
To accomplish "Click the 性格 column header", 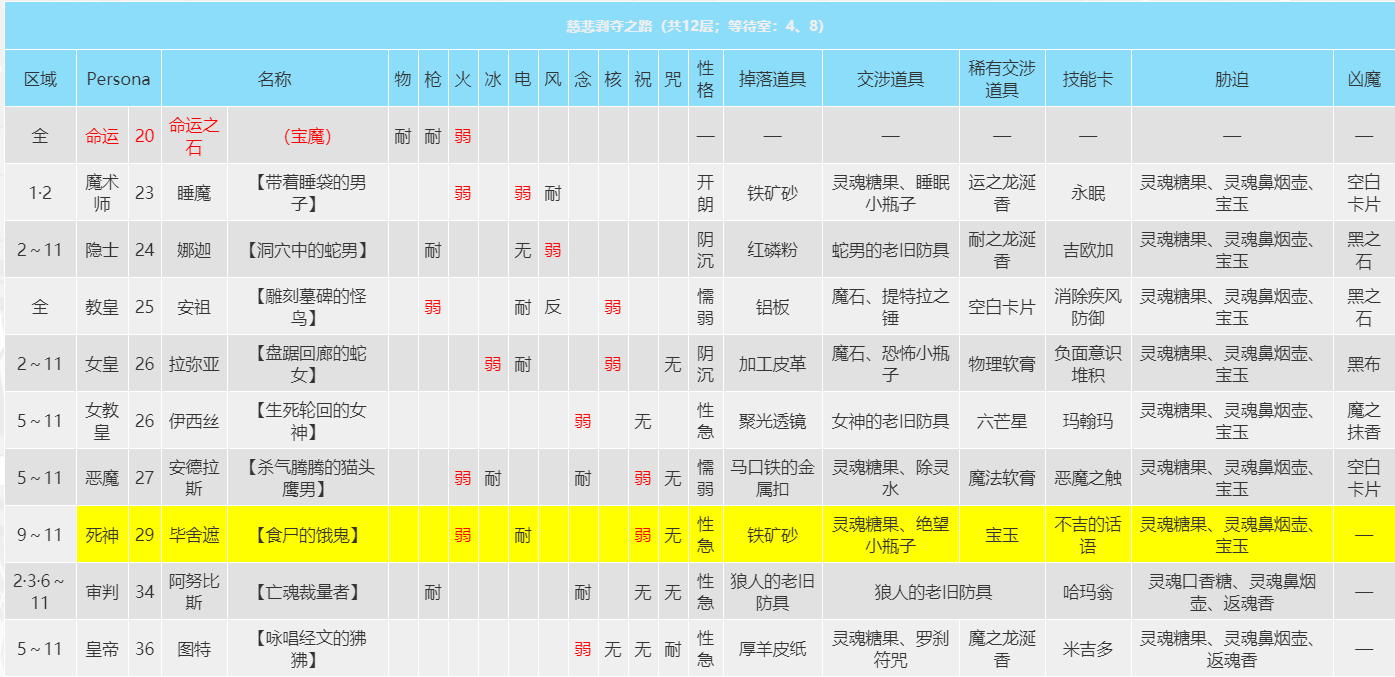I will (x=705, y=79).
